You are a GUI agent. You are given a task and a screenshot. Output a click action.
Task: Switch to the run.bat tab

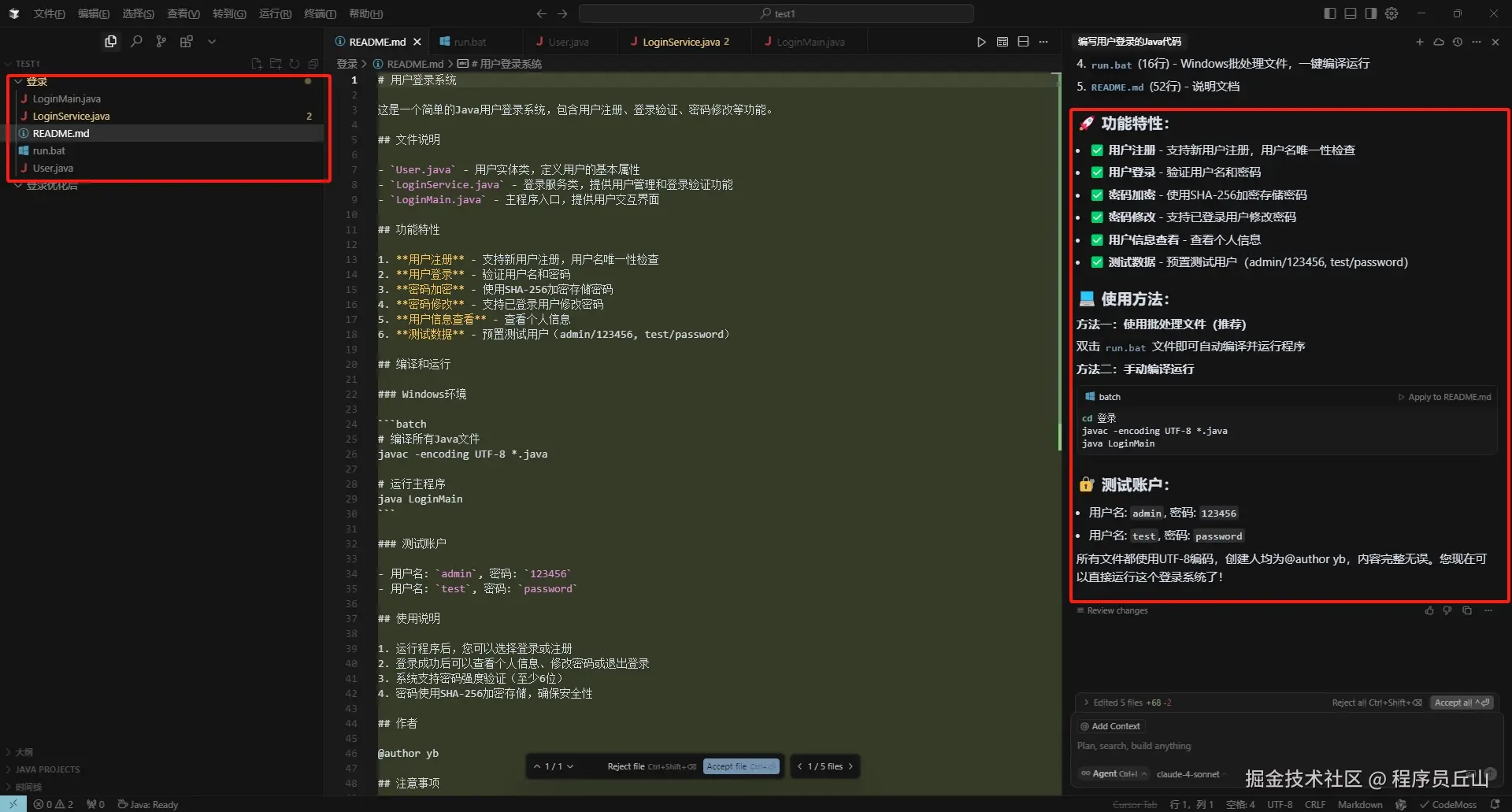pyautogui.click(x=469, y=41)
